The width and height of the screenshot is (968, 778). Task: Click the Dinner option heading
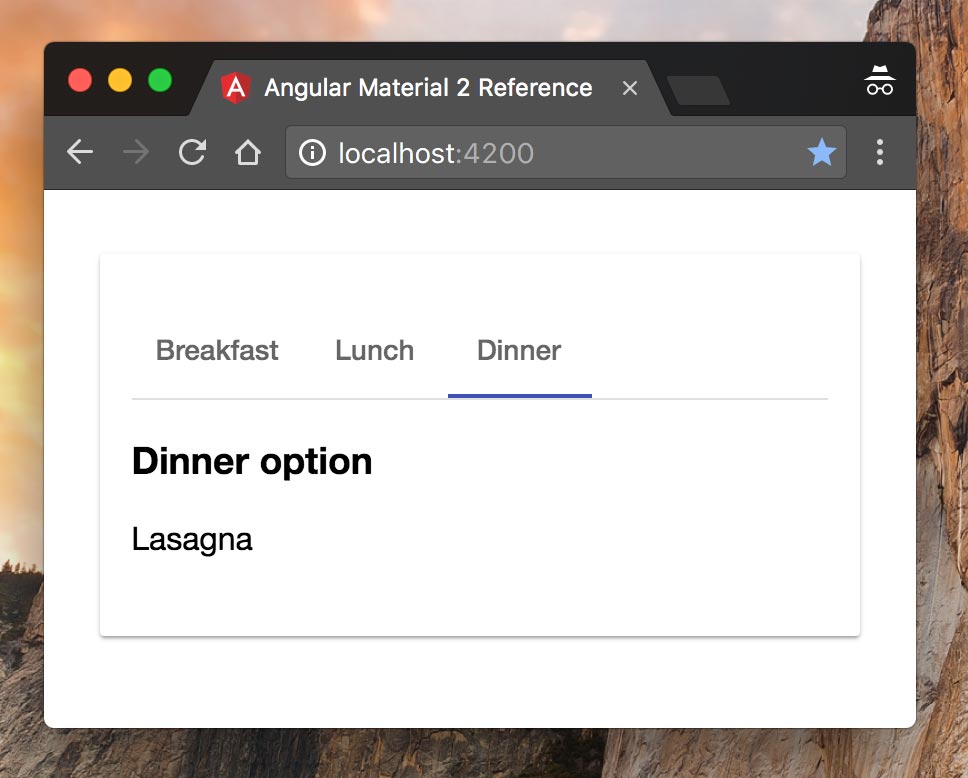[252, 461]
